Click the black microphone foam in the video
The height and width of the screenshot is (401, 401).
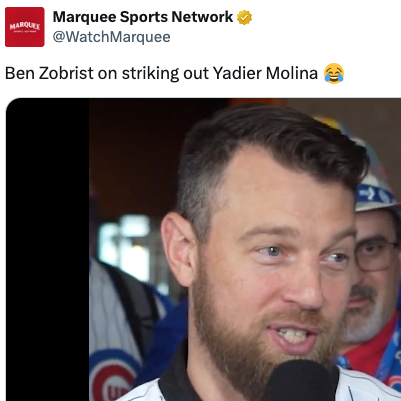point(300,380)
